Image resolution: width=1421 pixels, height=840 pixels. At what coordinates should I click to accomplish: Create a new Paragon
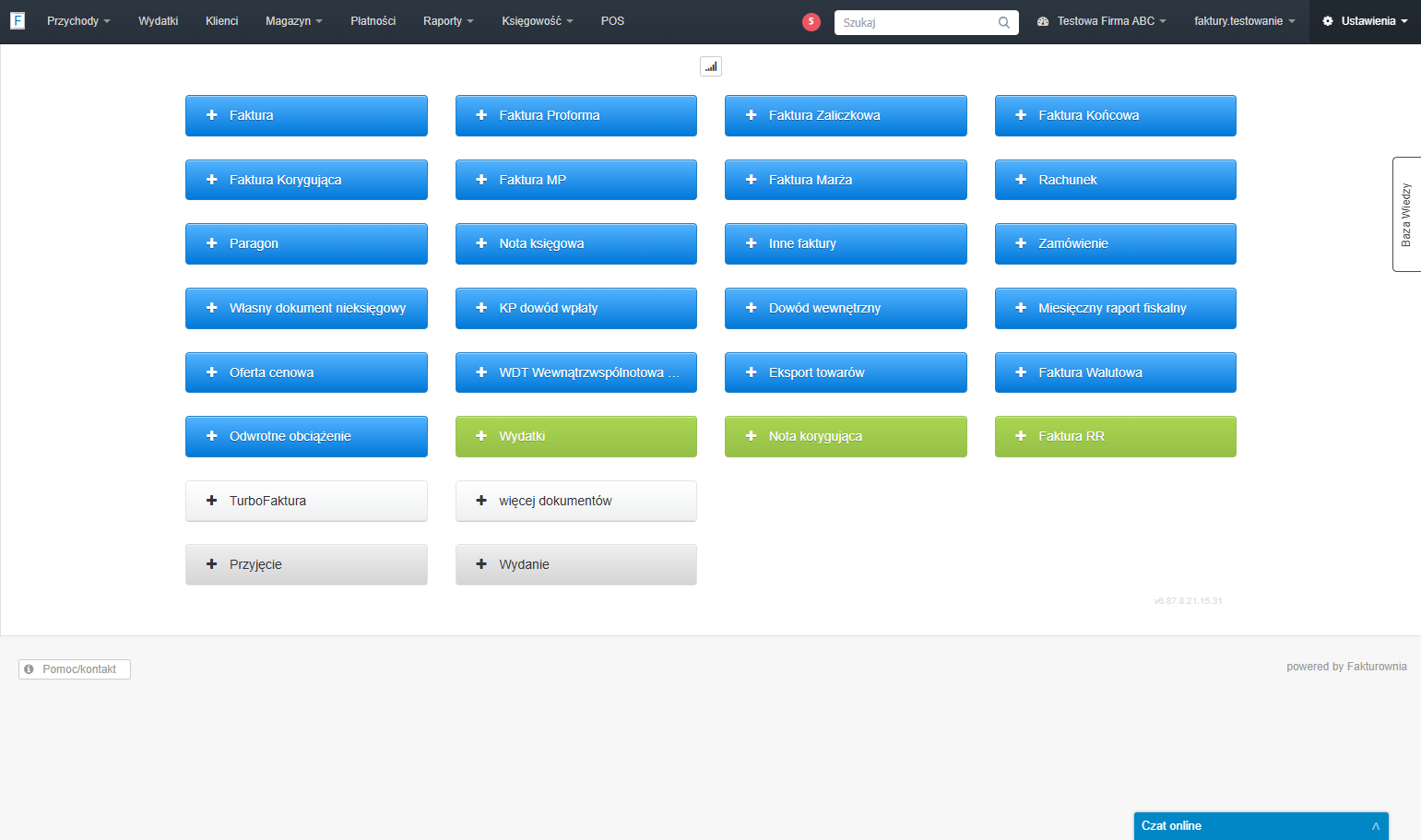click(306, 243)
